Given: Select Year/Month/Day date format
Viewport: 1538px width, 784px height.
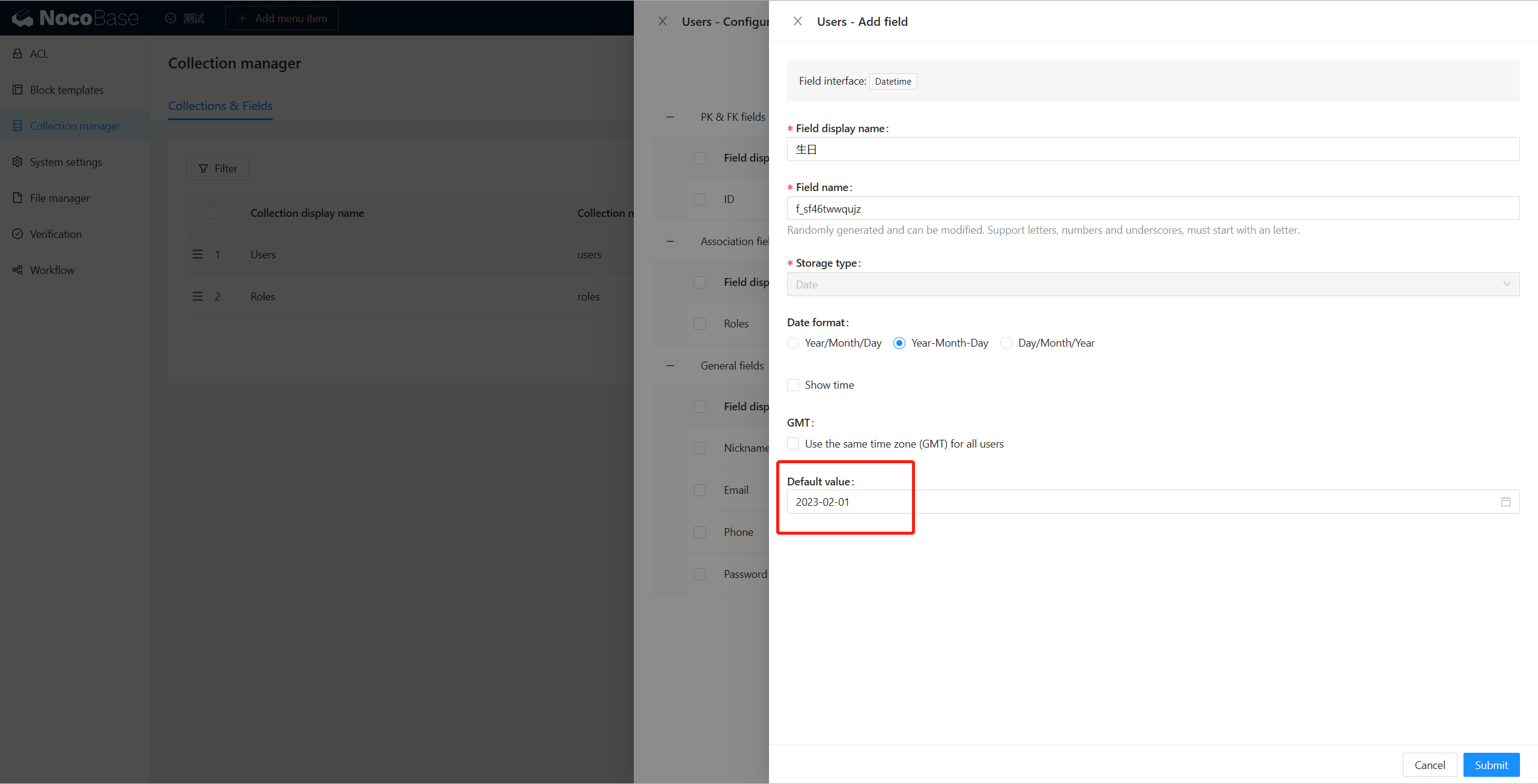Looking at the screenshot, I should (x=793, y=343).
